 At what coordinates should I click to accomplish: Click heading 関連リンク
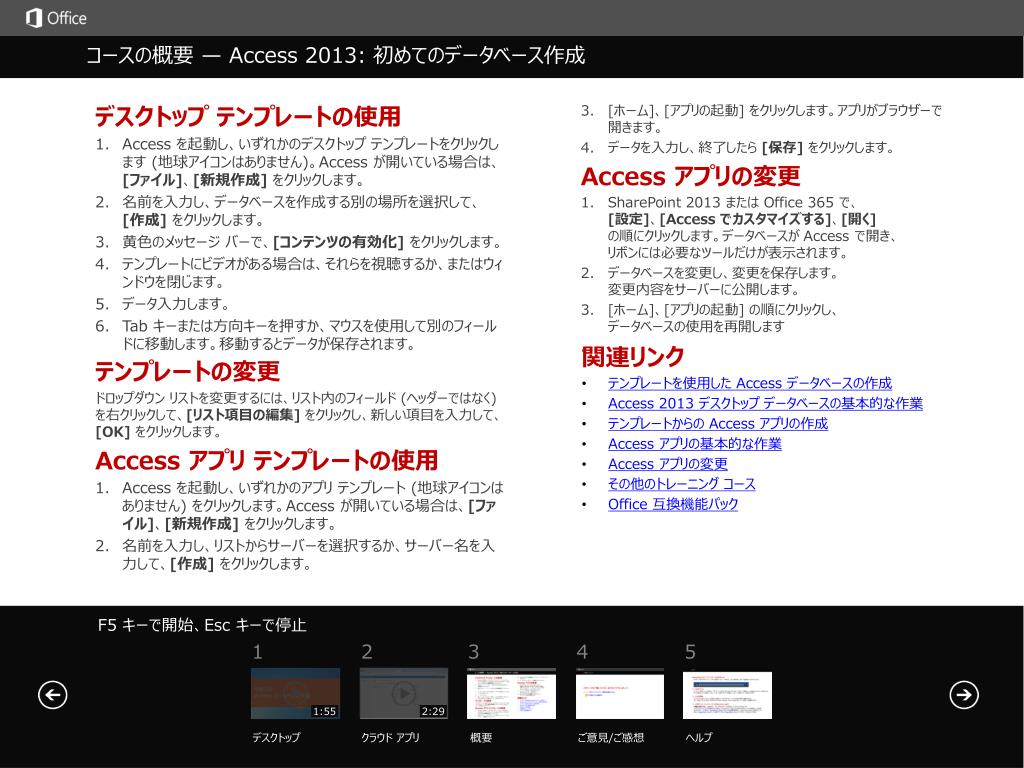[x=632, y=357]
